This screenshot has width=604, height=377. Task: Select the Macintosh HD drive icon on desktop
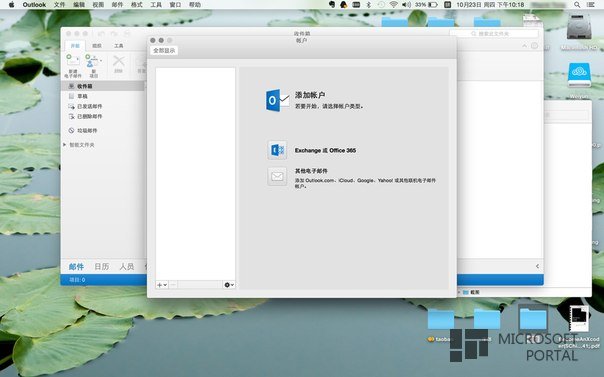tap(579, 27)
